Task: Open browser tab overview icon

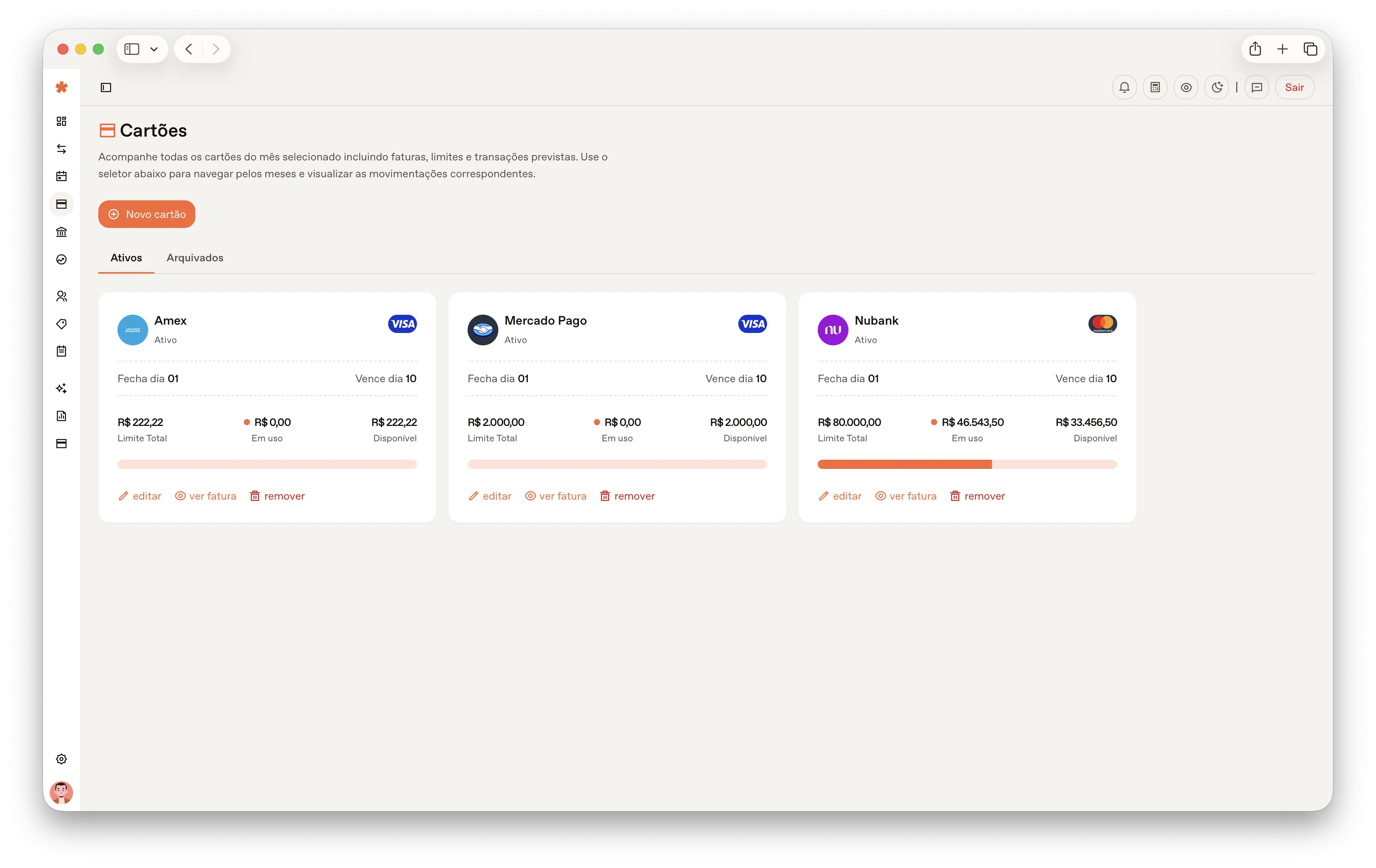Action: click(1310, 49)
